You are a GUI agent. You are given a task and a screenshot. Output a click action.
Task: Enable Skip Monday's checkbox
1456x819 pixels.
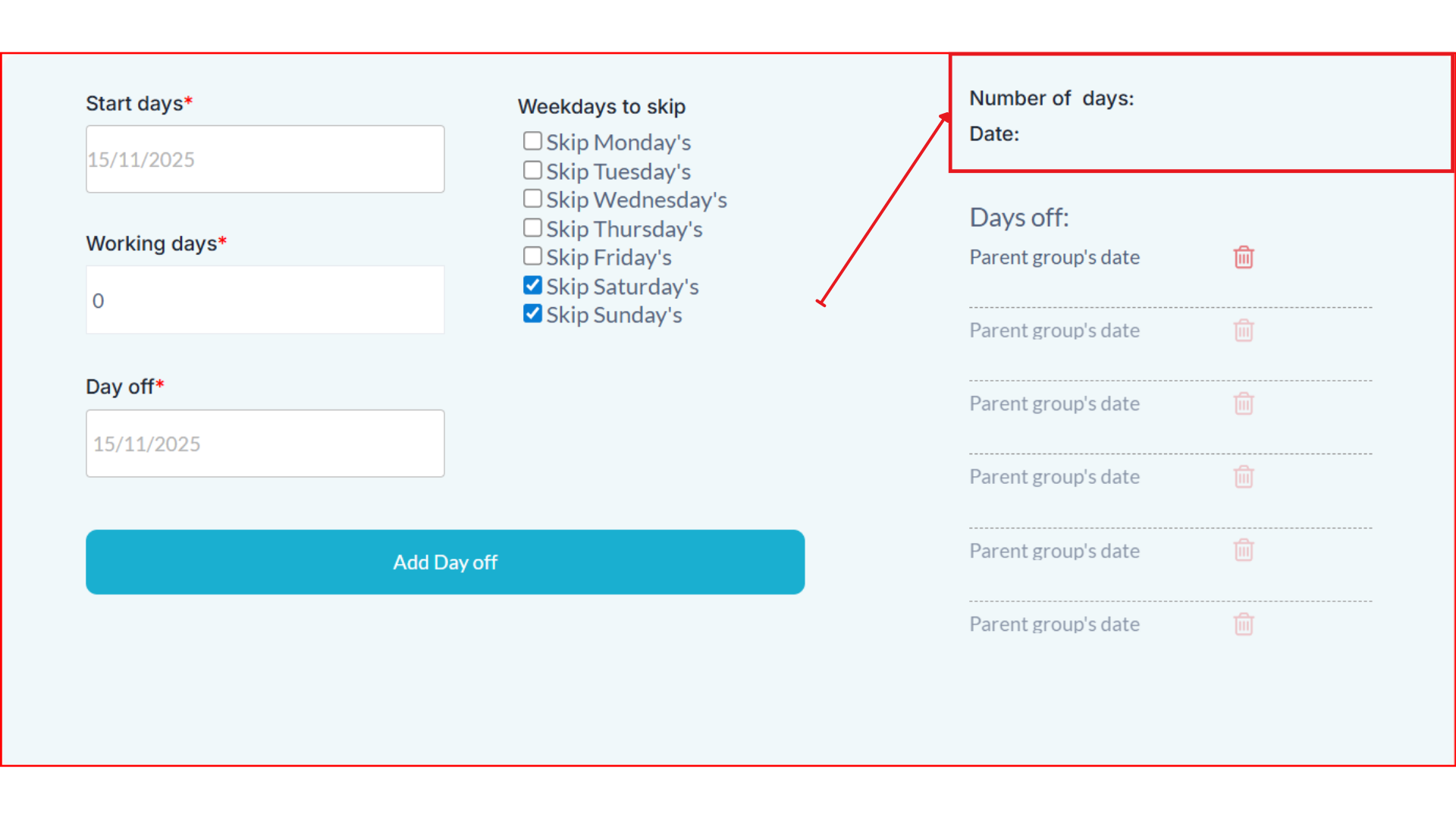533,142
